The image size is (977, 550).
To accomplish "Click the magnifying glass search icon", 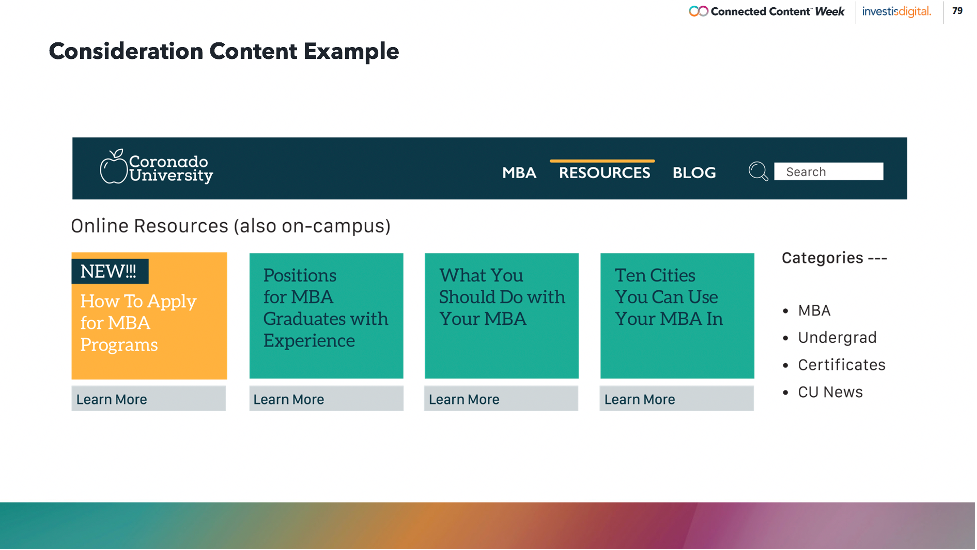I will 758,172.
